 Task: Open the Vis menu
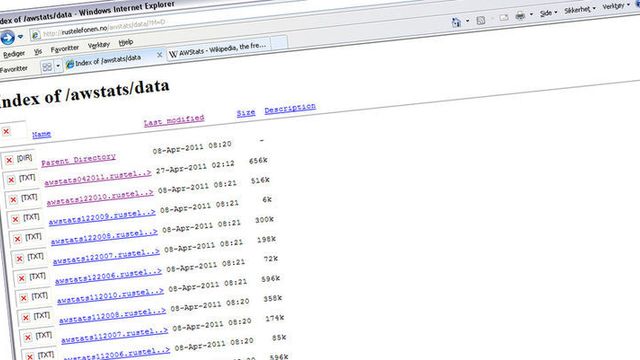[38, 52]
